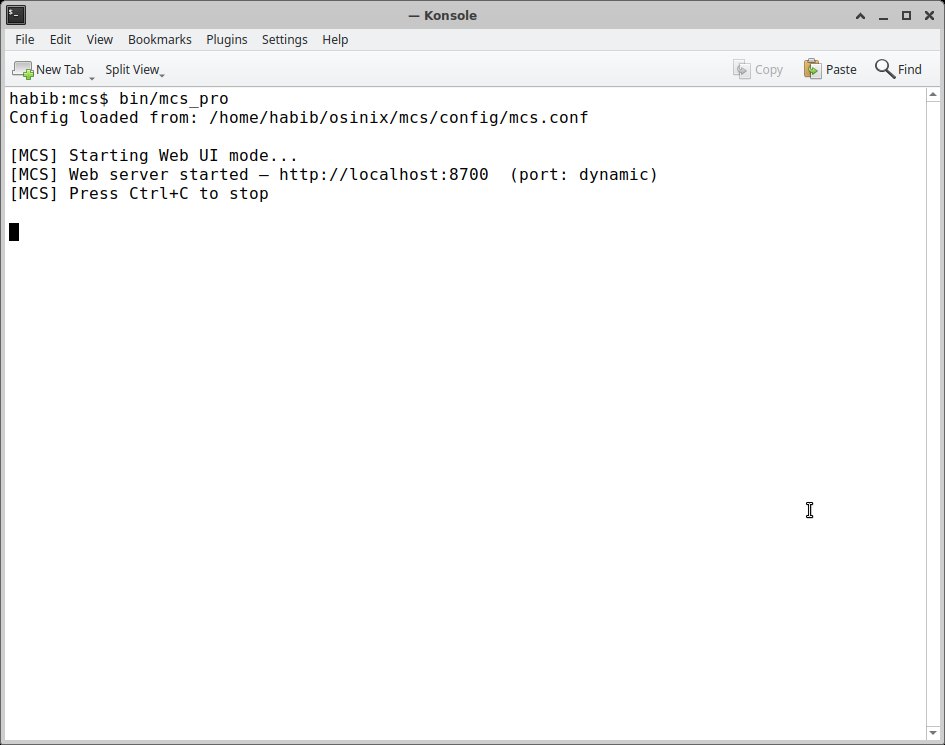This screenshot has height=745, width=945.
Task: Open the Plugins menu
Action: (x=227, y=40)
